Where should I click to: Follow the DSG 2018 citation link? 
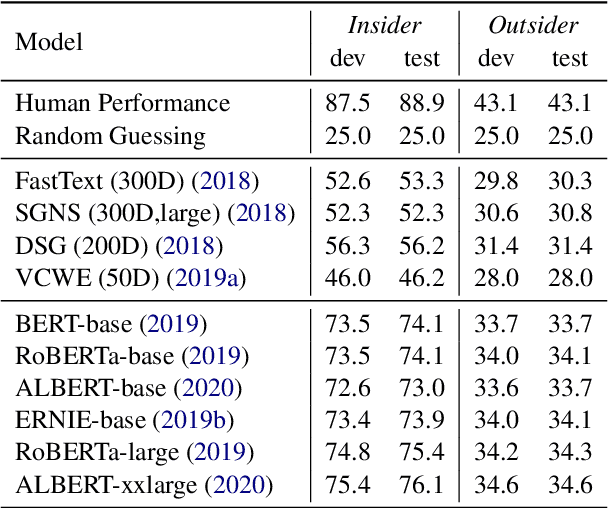[x=190, y=245]
